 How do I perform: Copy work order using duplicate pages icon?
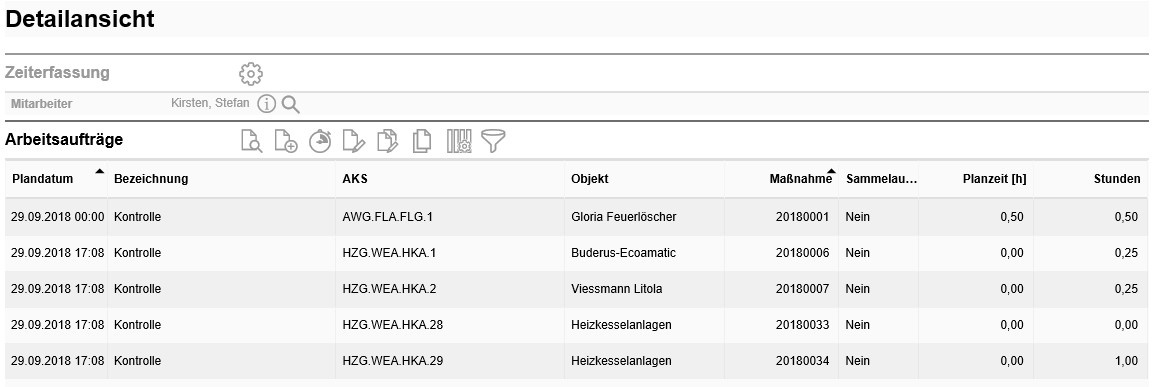[422, 141]
